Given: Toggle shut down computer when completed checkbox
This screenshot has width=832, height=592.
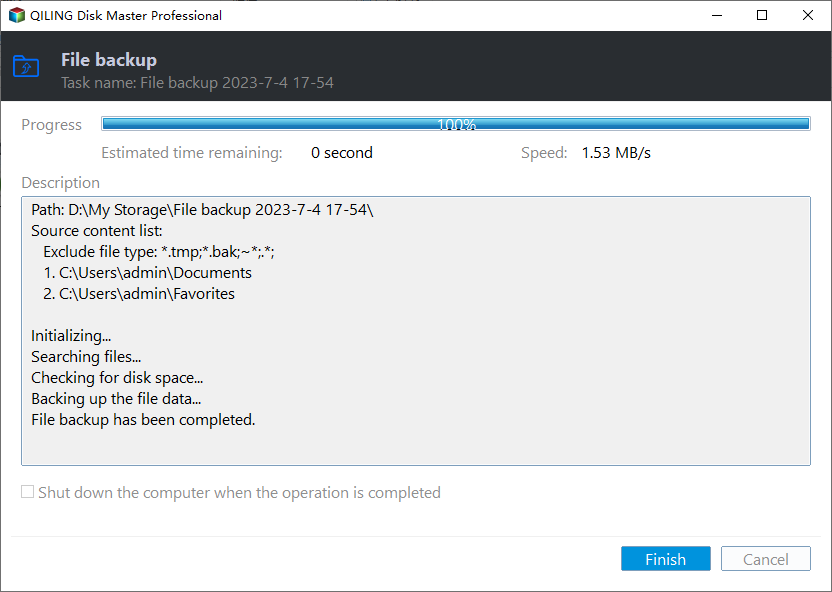Looking at the screenshot, I should 28,492.
